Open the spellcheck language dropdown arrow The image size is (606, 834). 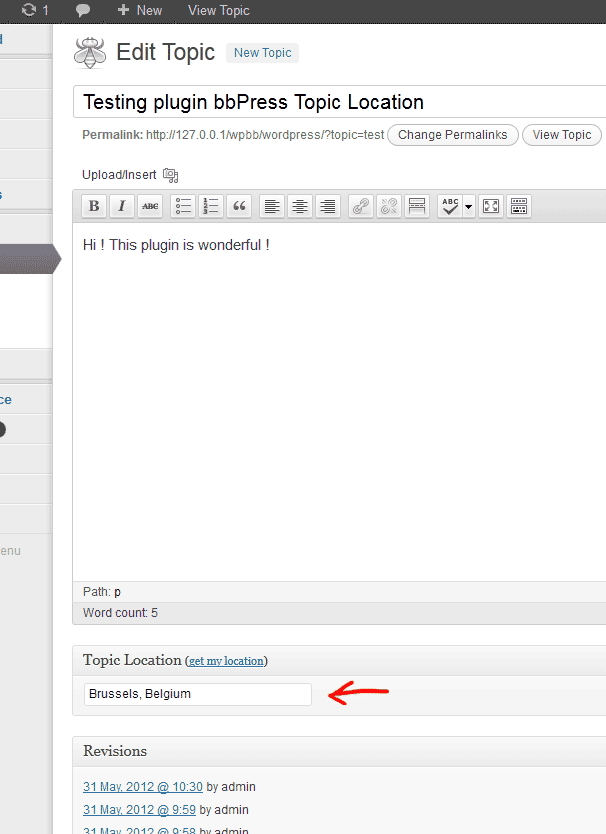[x=469, y=206]
